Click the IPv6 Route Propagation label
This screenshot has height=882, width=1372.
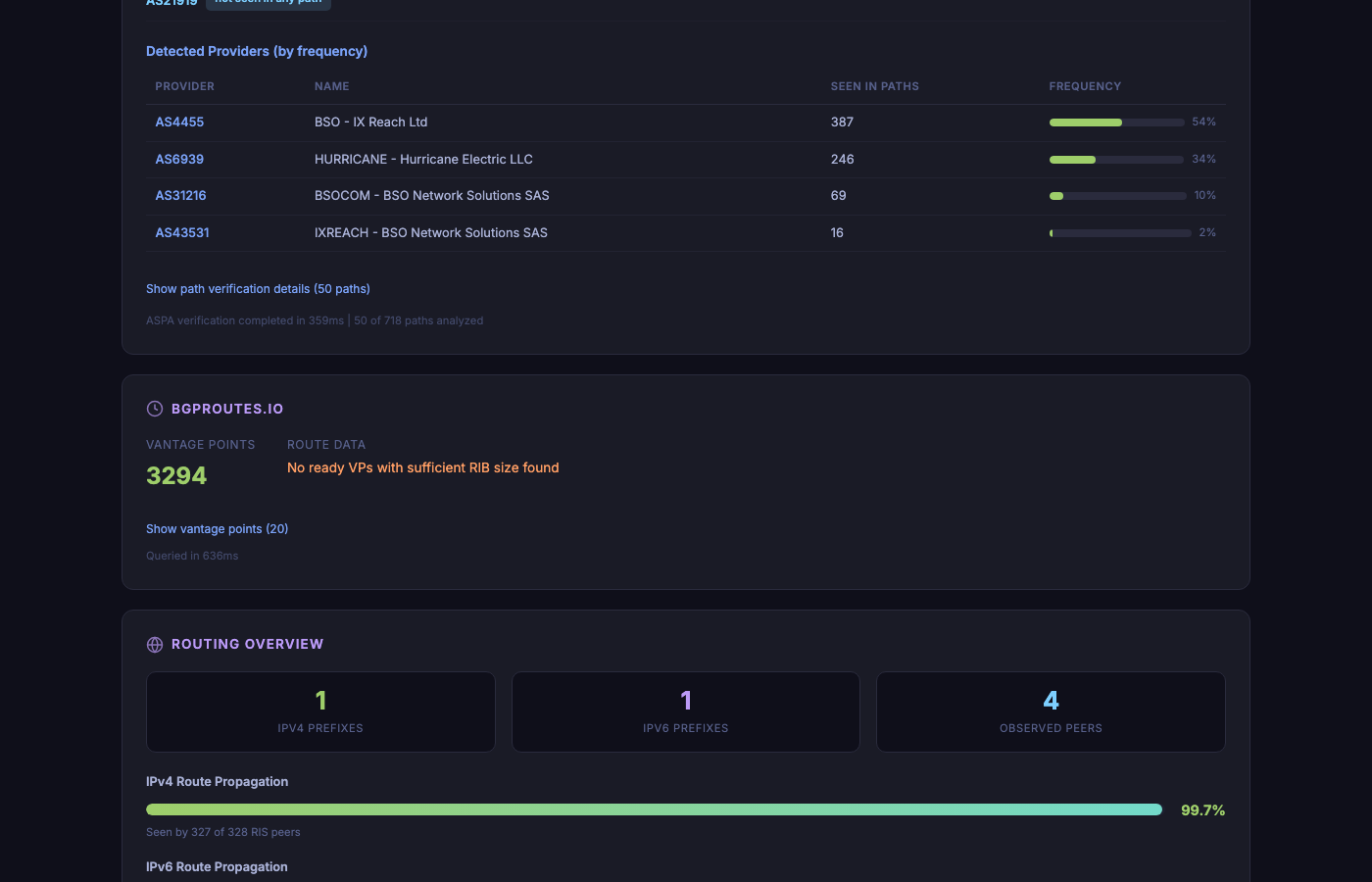coord(217,867)
